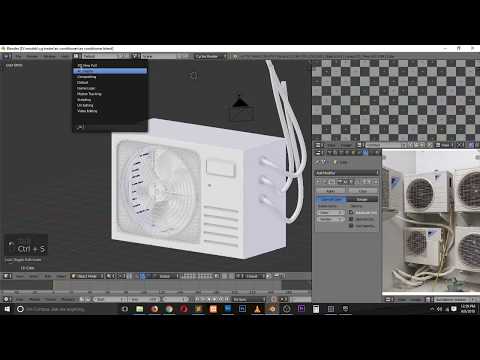This screenshot has width=480, height=360.
Task: Open the No Sync dropdown
Action: tap(249, 299)
